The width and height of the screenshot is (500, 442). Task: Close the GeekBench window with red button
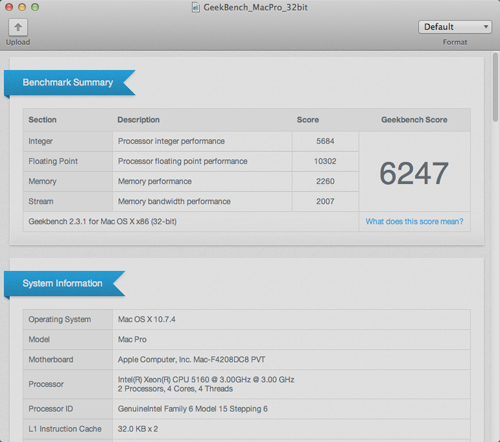(x=9, y=7)
